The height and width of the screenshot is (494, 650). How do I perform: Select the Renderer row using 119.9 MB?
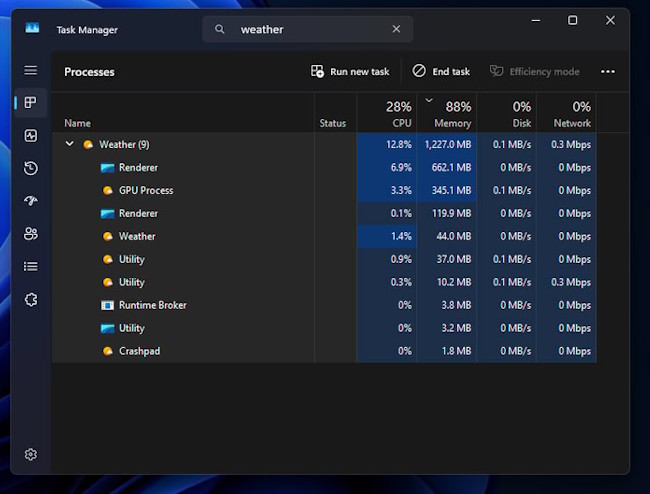324,213
